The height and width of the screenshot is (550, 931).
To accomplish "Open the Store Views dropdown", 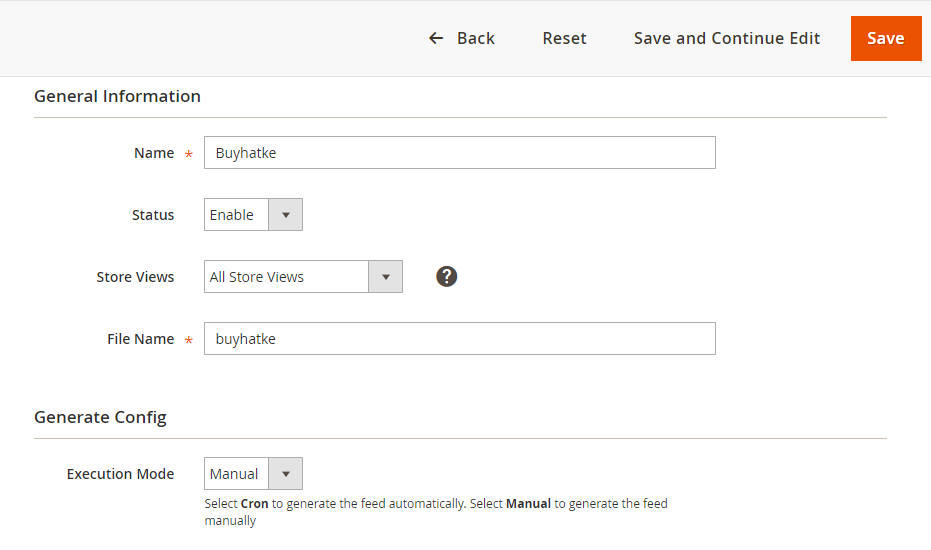I will click(303, 276).
